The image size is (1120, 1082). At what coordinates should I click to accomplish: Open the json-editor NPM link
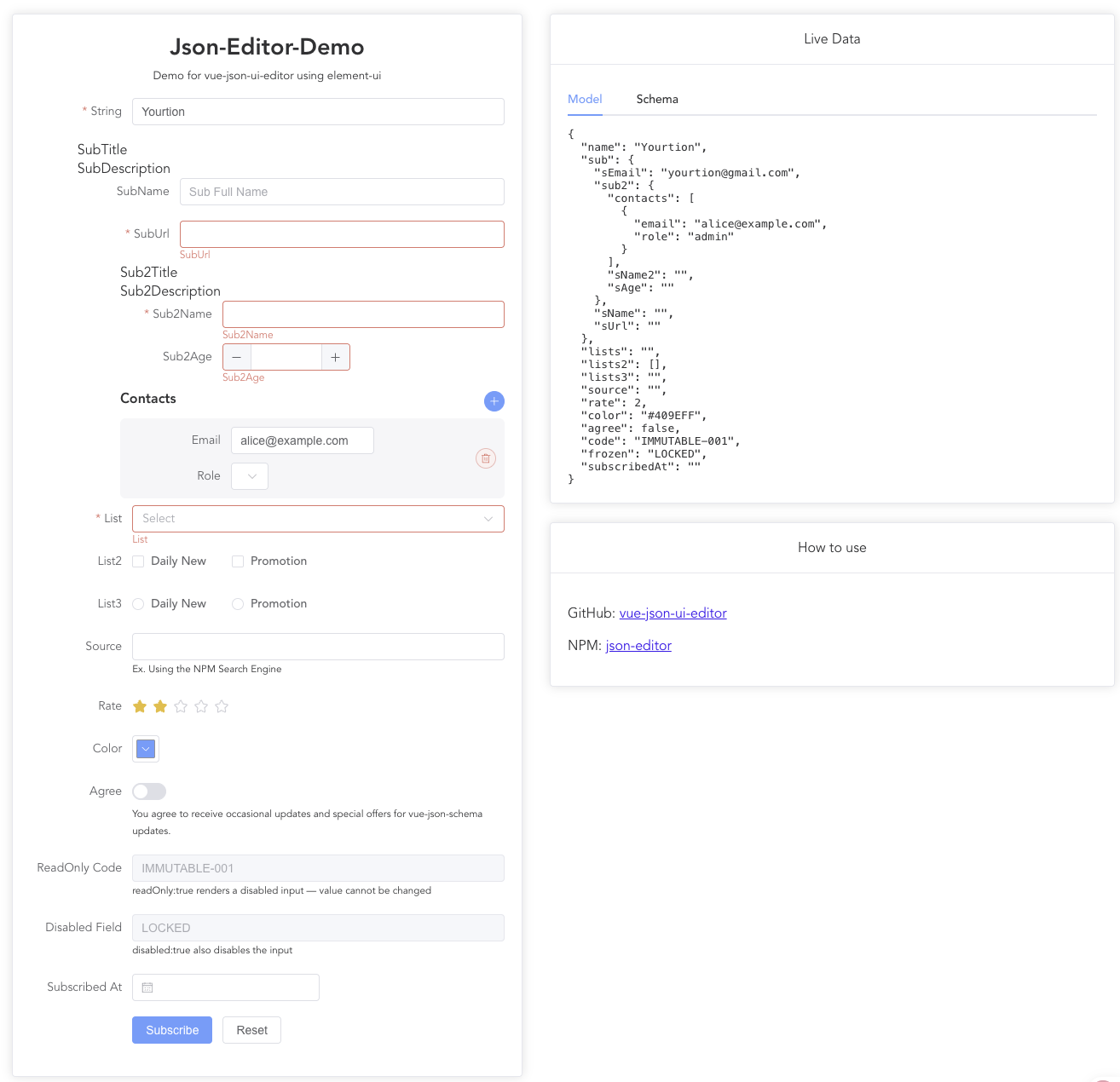point(638,646)
